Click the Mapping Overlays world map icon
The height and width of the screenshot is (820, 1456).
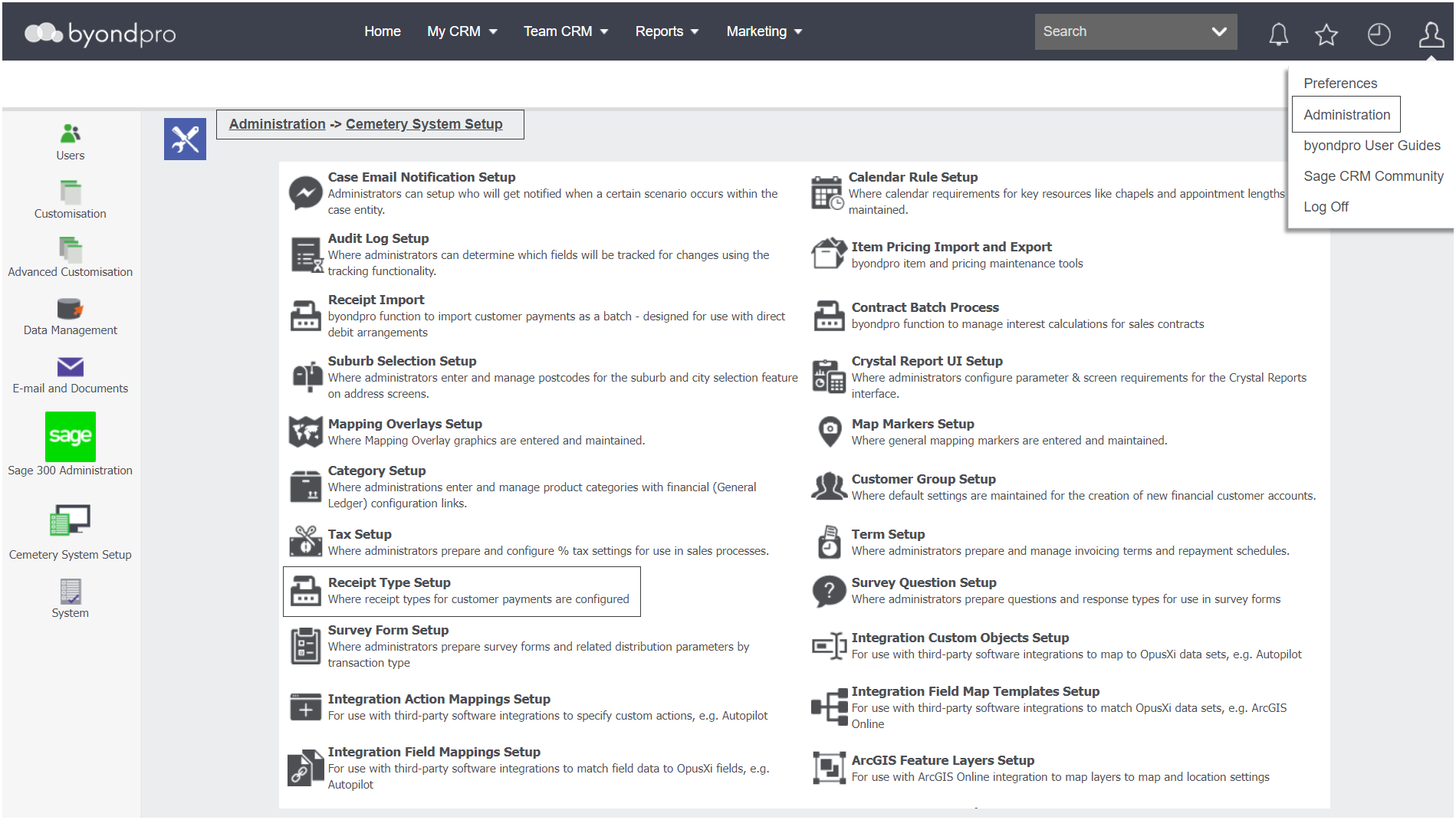(305, 431)
